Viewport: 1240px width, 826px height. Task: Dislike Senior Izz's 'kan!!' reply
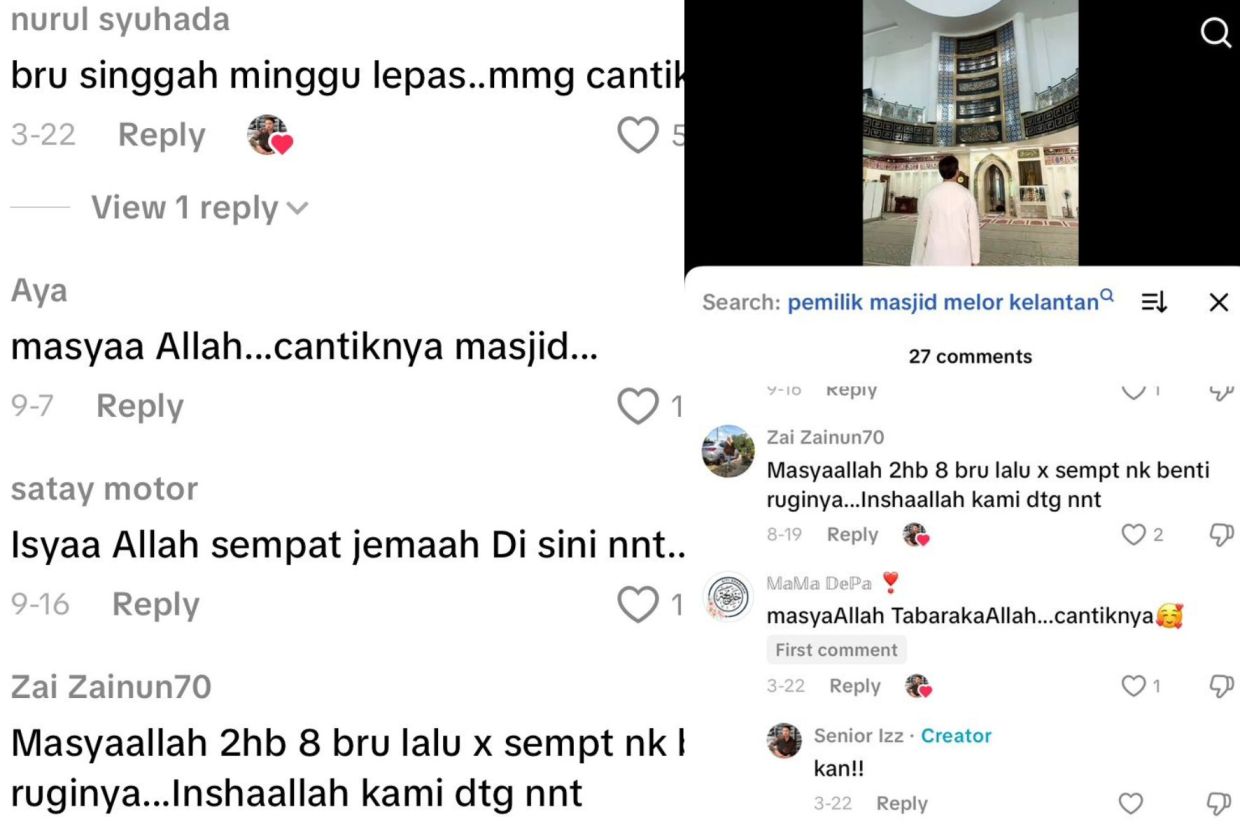coord(1220,803)
